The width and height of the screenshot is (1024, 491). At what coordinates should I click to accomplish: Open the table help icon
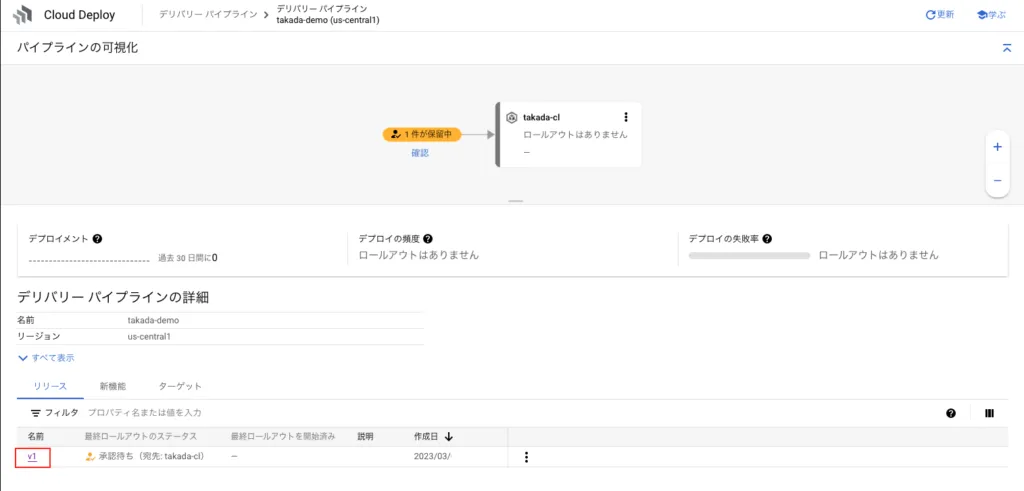click(951, 413)
